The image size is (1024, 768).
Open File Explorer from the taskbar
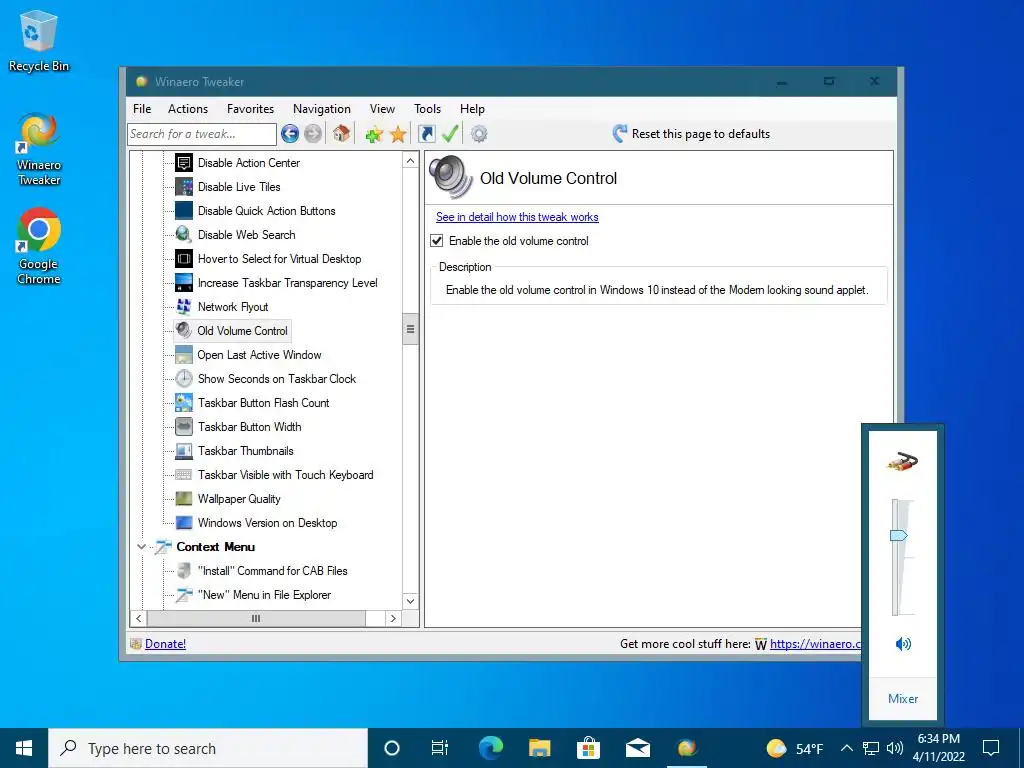pos(539,748)
